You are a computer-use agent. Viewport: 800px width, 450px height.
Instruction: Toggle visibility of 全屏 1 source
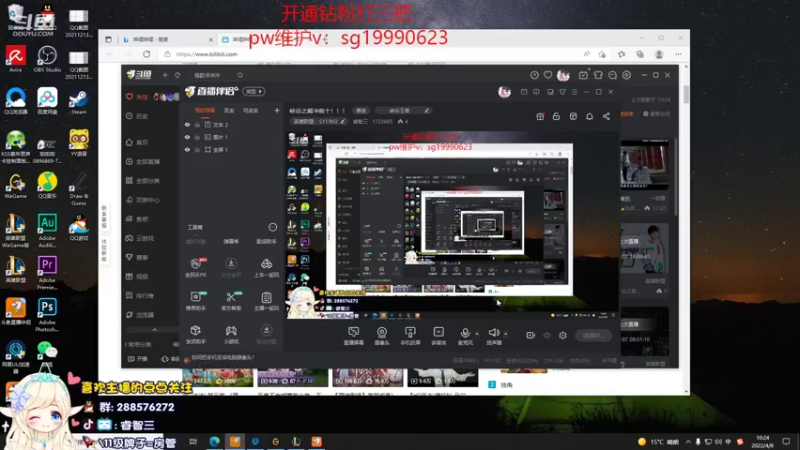pyautogui.click(x=187, y=149)
